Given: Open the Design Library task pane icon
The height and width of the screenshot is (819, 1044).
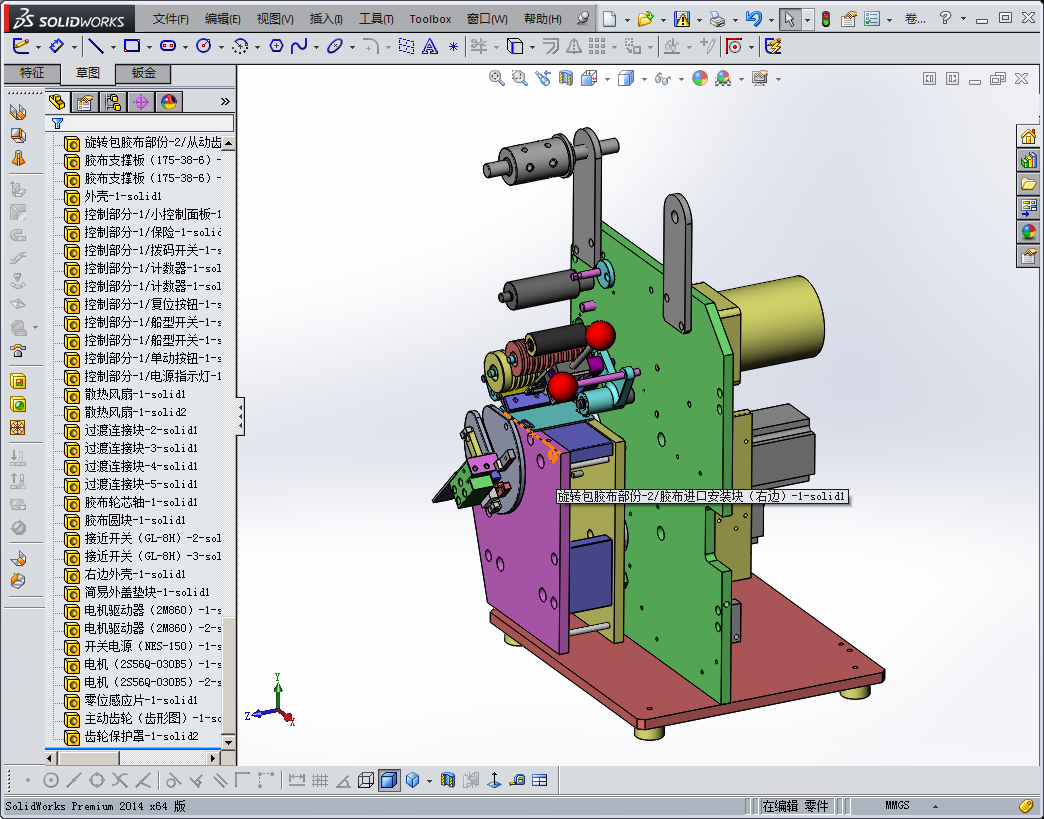Looking at the screenshot, I should (x=1029, y=160).
